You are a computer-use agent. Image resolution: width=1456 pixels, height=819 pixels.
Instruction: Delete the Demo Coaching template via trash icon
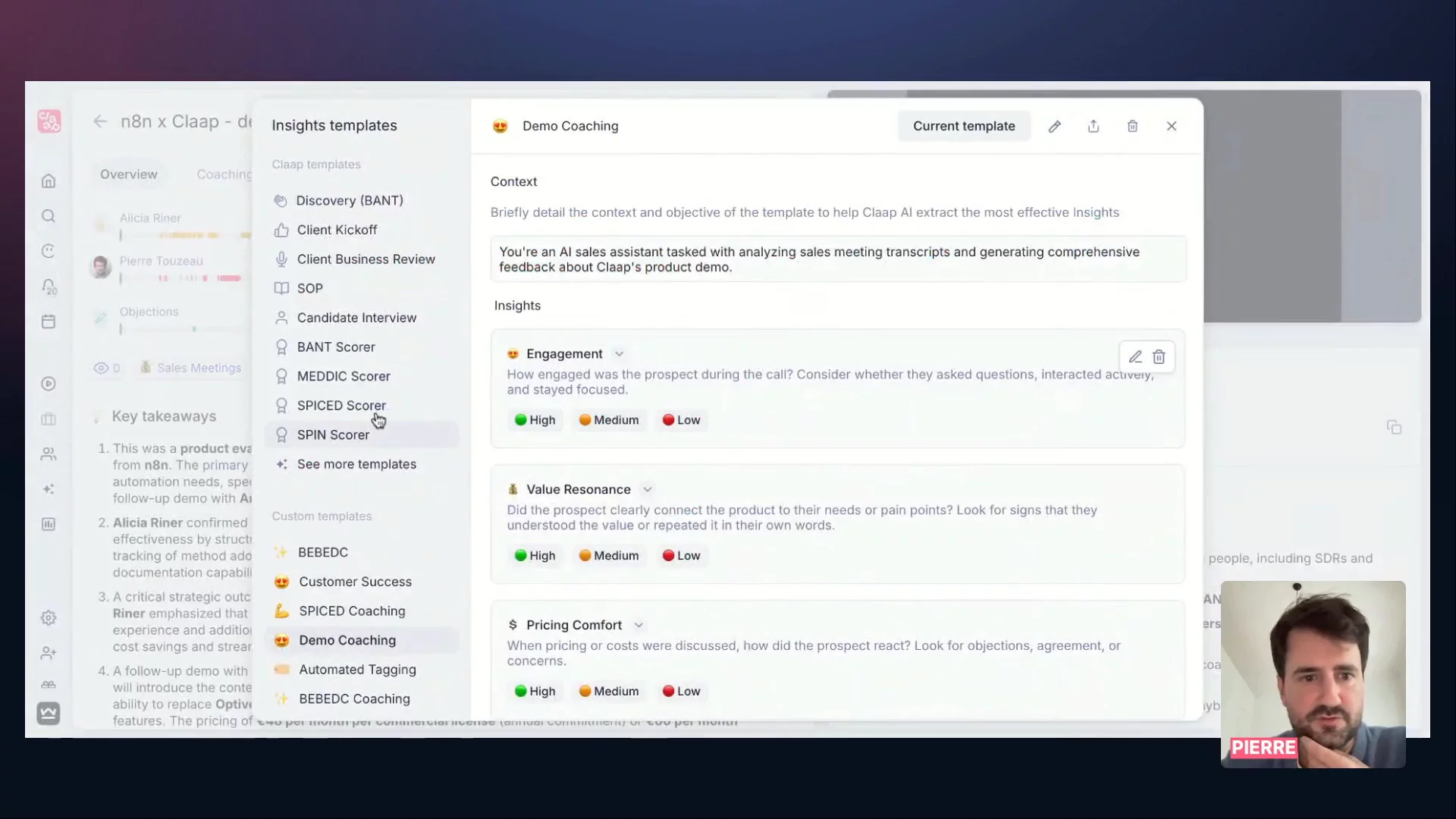point(1132,127)
